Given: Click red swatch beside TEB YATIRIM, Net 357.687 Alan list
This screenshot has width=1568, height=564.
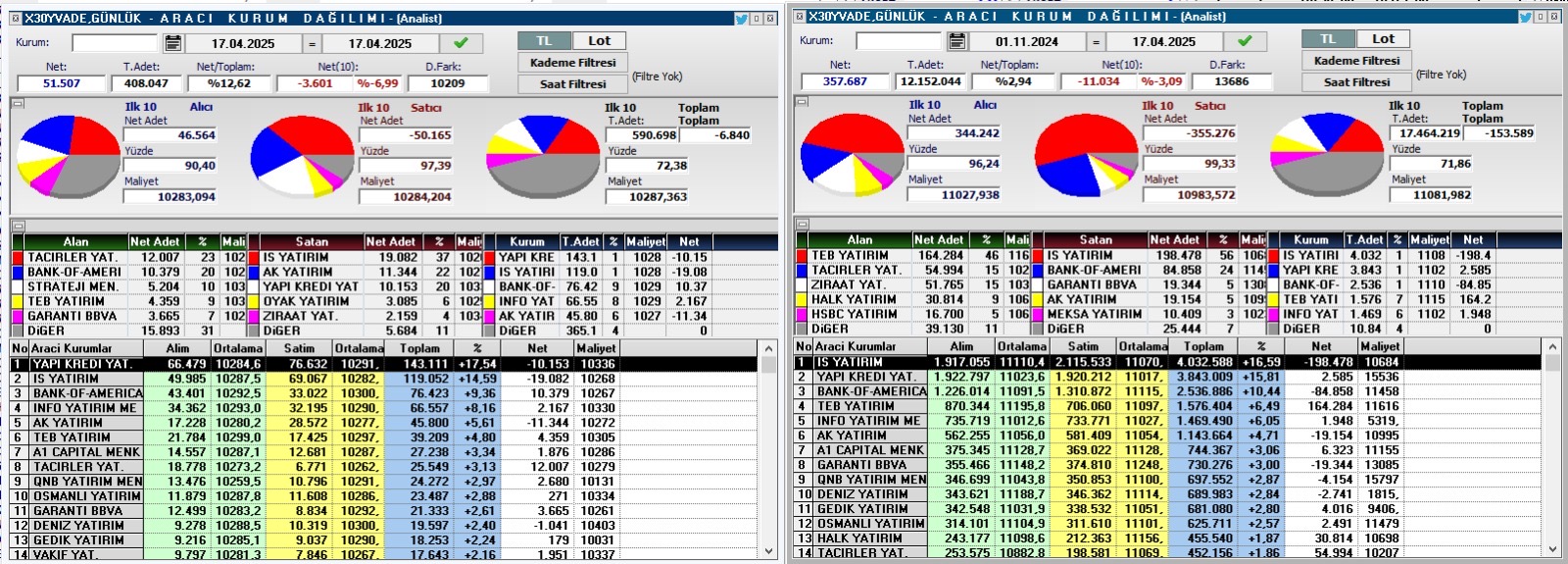Looking at the screenshot, I should click(x=803, y=255).
